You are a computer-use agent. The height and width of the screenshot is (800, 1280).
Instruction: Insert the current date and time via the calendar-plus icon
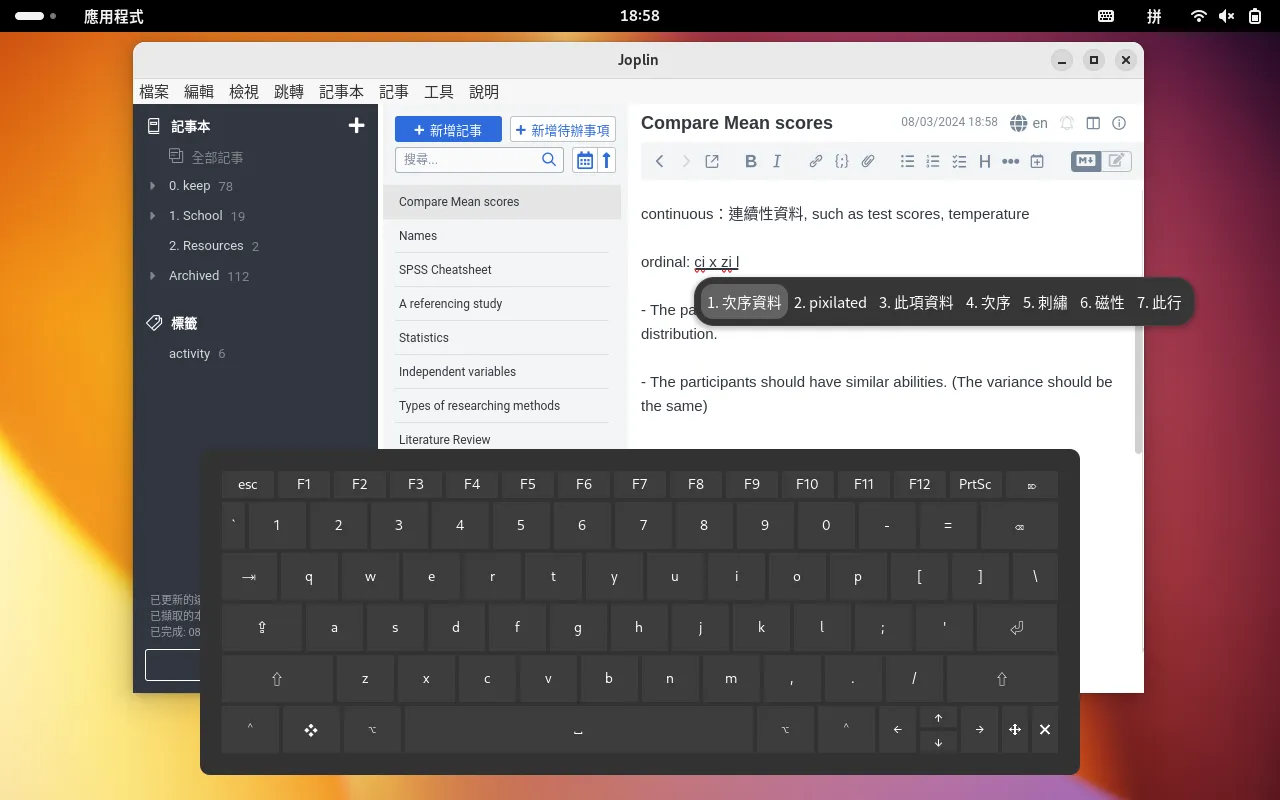pyautogui.click(x=1037, y=161)
